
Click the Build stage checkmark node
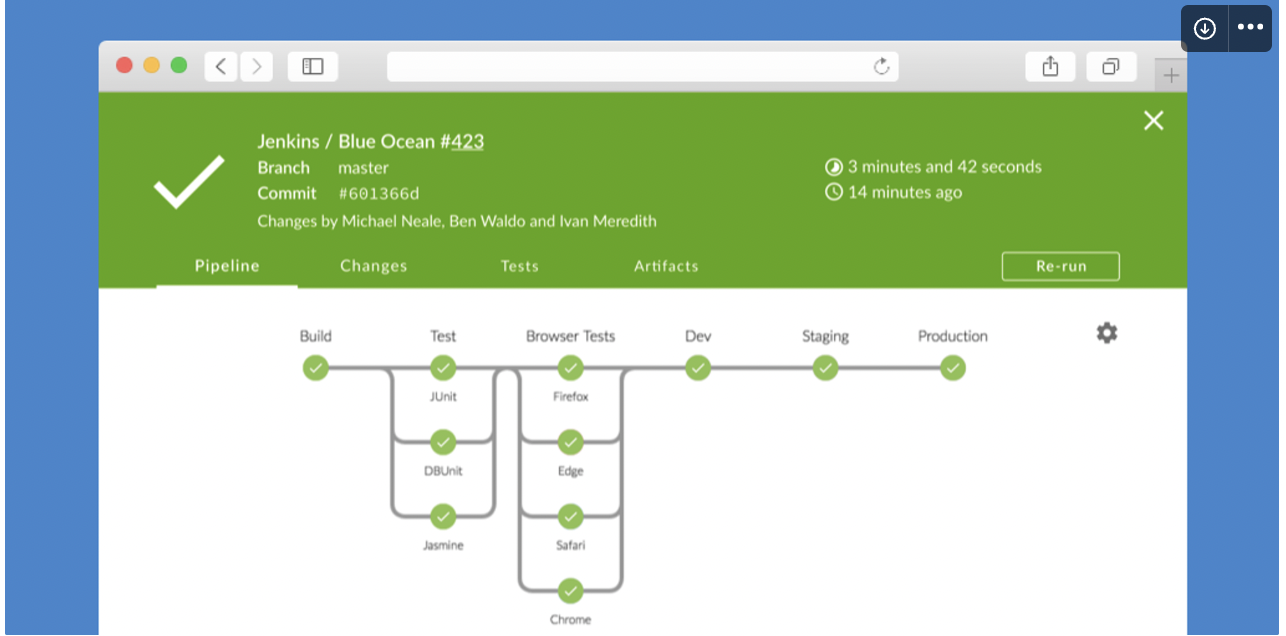tap(316, 368)
